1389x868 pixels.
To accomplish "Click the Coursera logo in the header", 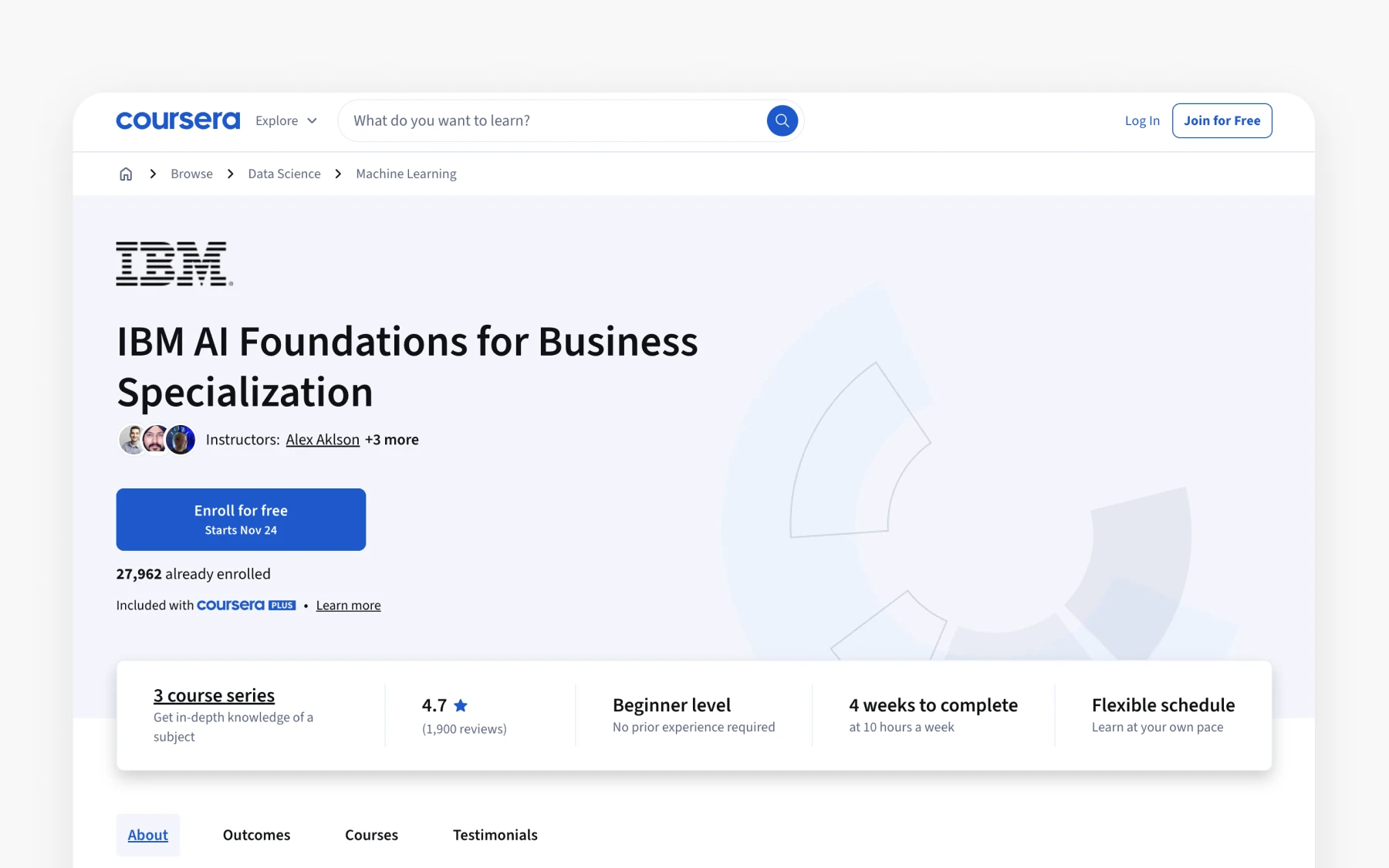I will point(177,120).
